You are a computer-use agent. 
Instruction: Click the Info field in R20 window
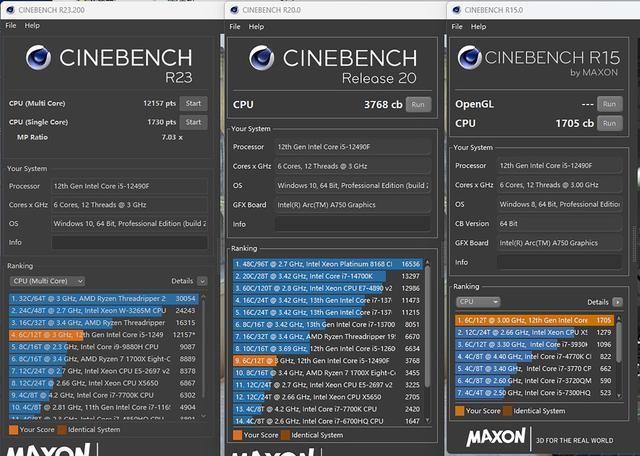tap(353, 224)
